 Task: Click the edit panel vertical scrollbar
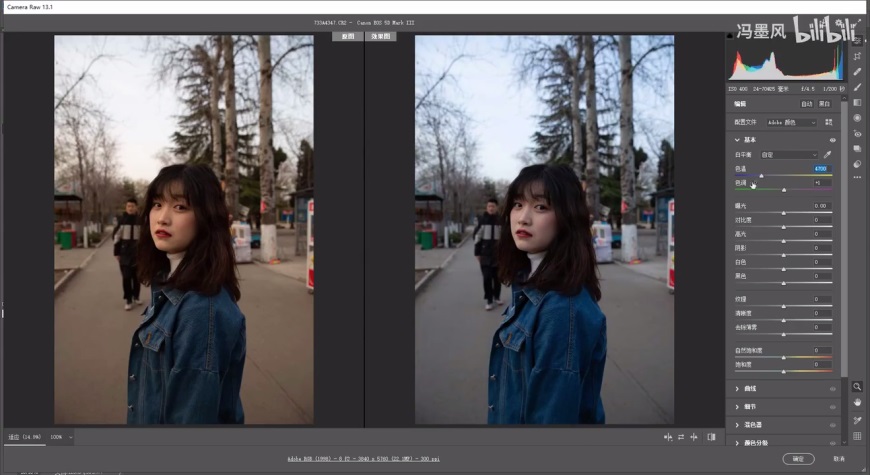click(844, 239)
